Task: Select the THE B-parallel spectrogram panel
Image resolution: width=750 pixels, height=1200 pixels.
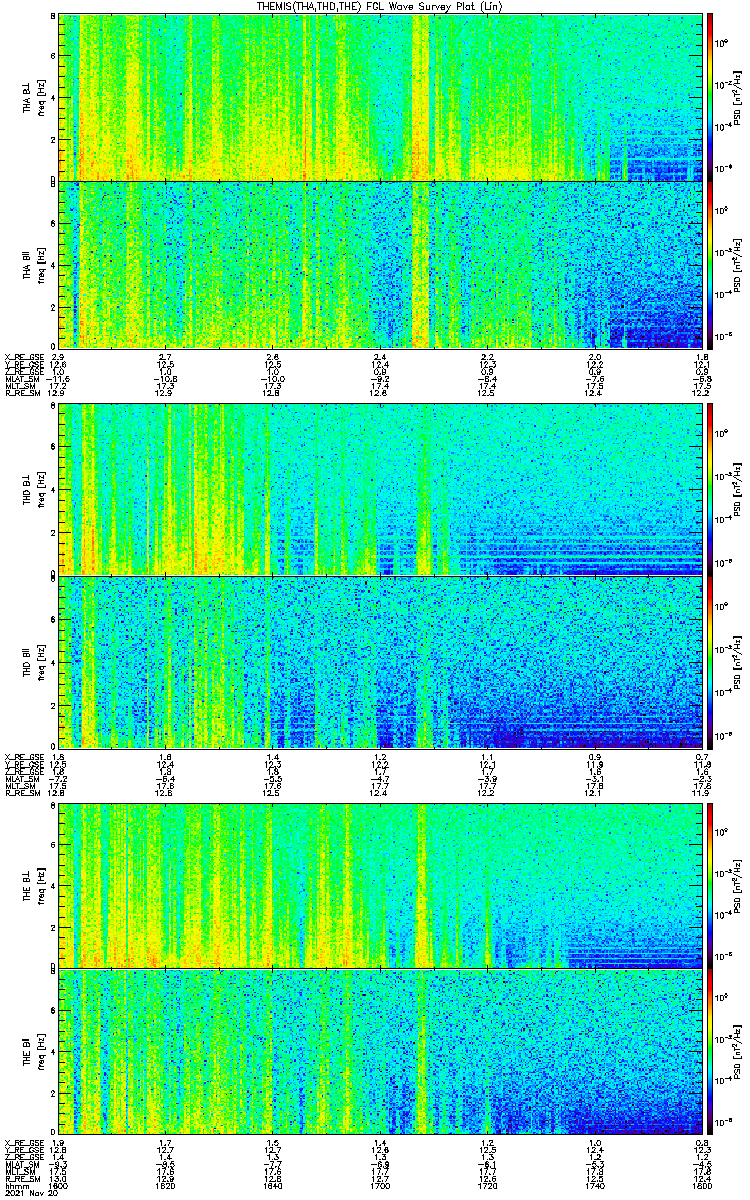Action: (x=380, y=1051)
